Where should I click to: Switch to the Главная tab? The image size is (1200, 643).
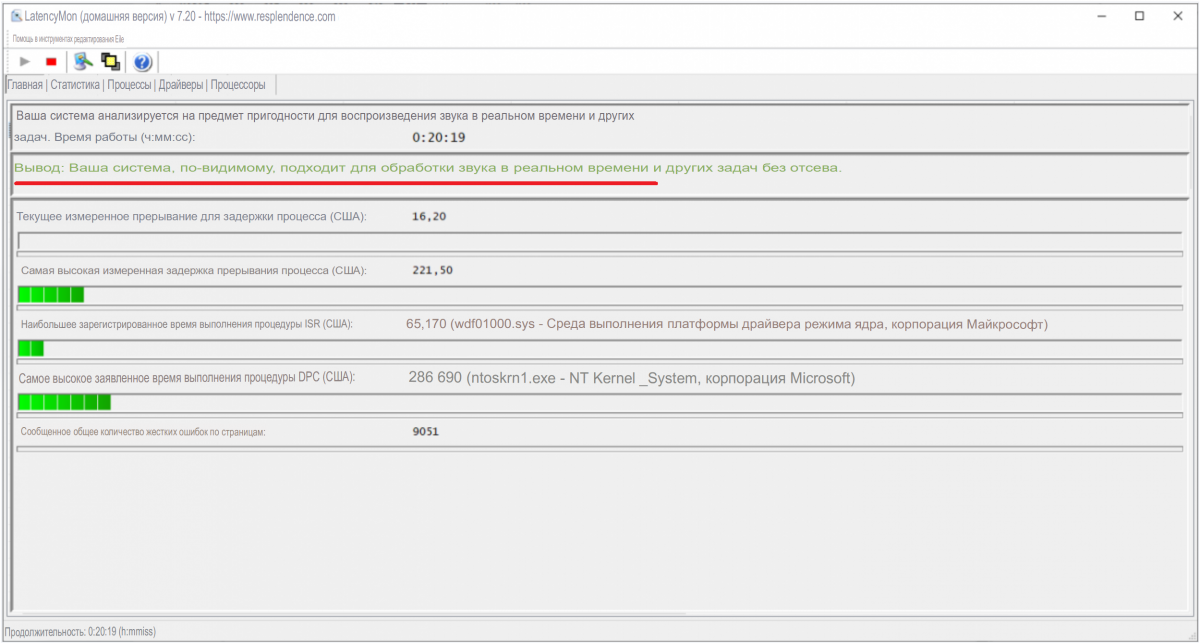pos(25,85)
